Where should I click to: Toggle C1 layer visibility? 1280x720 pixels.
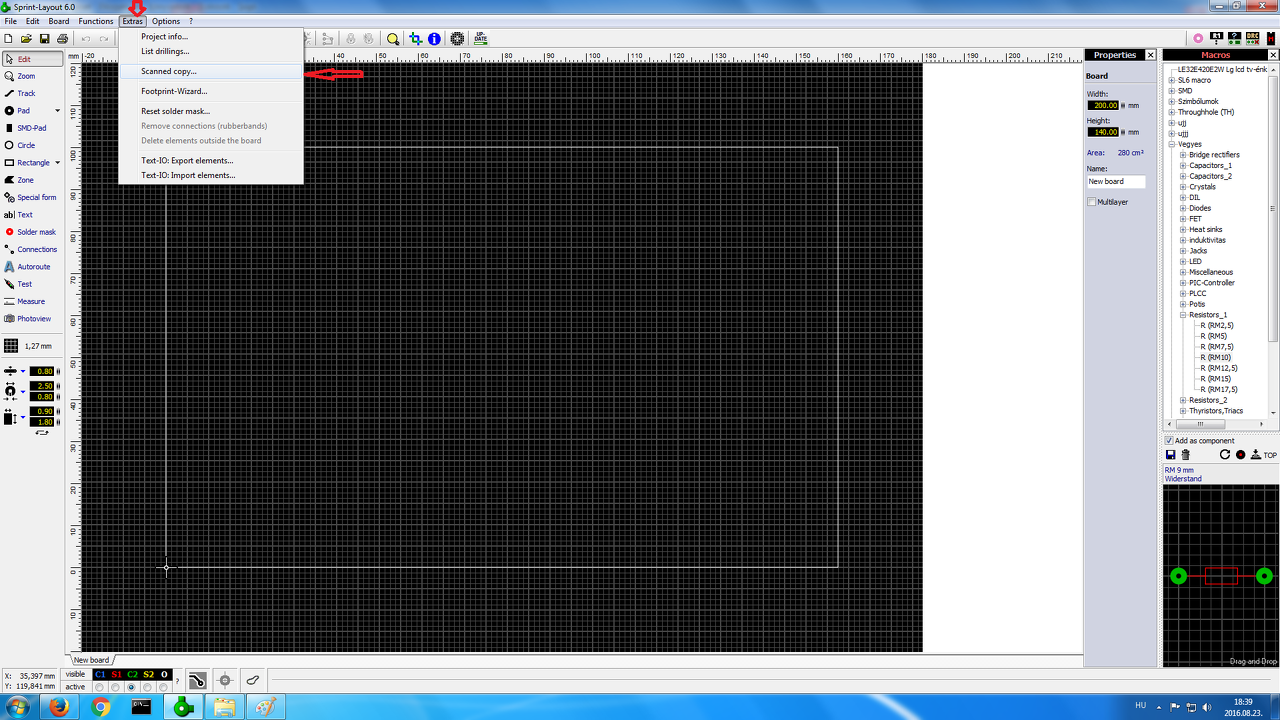pyautogui.click(x=100, y=675)
